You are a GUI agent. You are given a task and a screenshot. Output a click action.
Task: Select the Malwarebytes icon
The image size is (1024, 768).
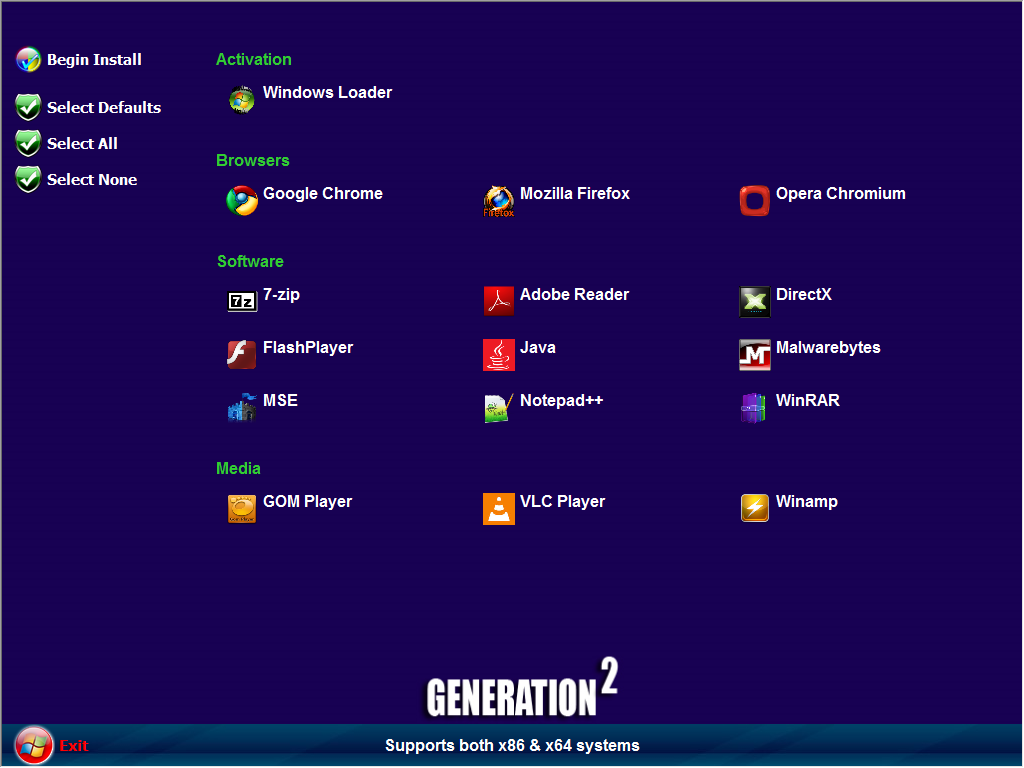pyautogui.click(x=754, y=355)
